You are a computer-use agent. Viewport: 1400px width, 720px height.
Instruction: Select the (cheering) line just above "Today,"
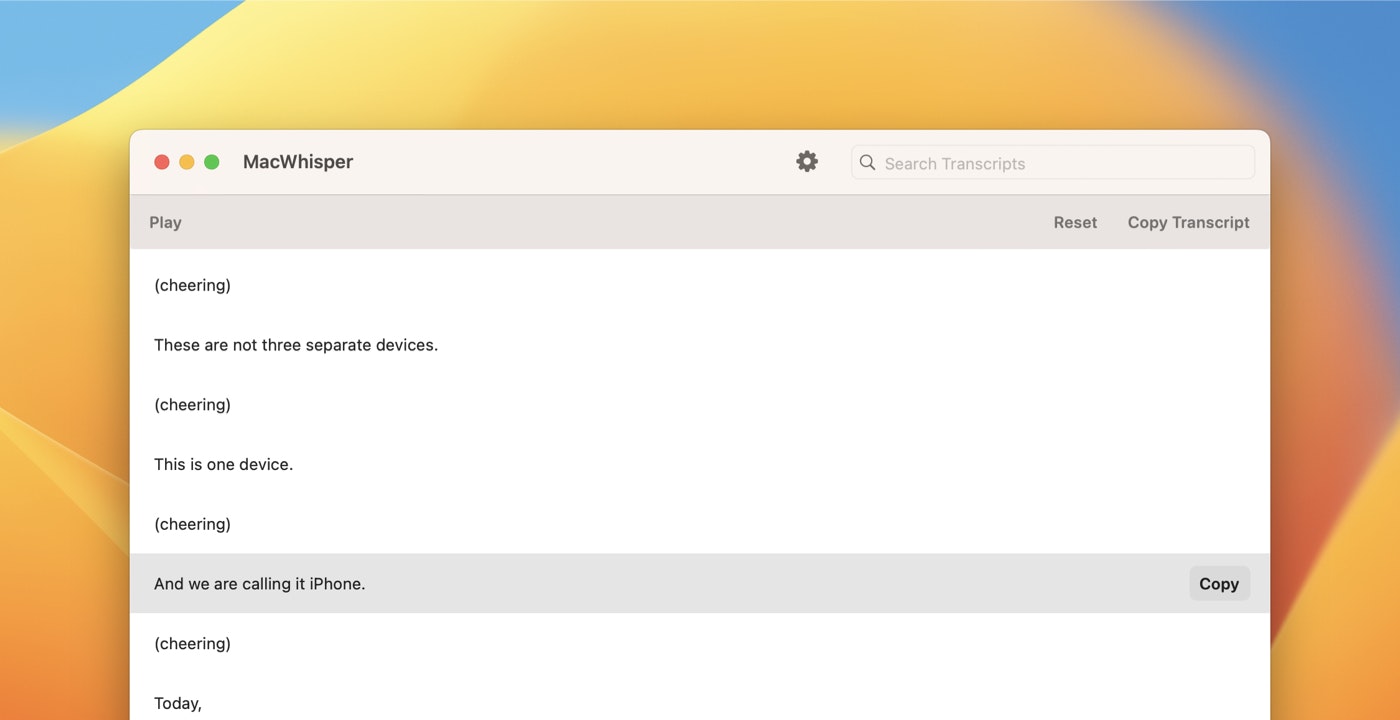click(193, 644)
